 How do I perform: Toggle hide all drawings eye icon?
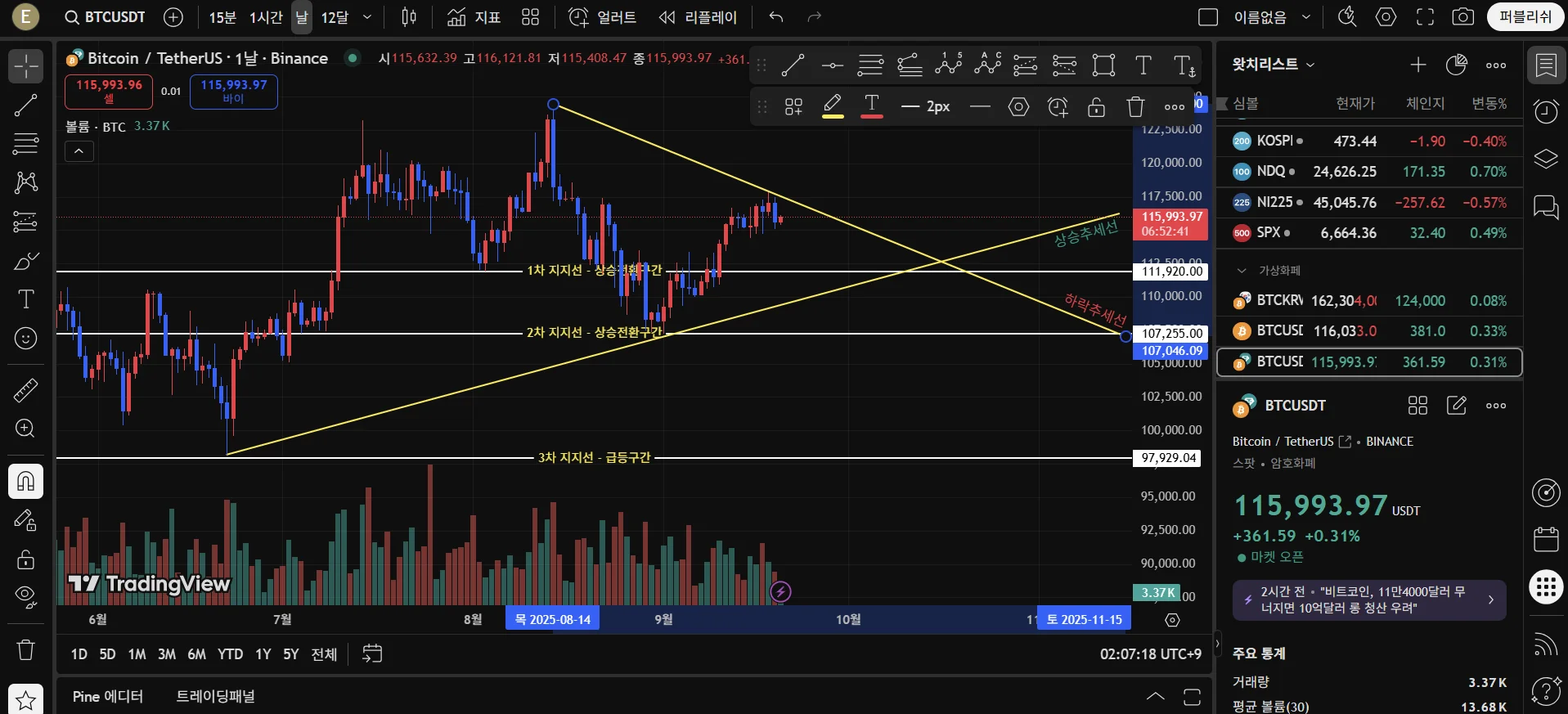pos(25,598)
